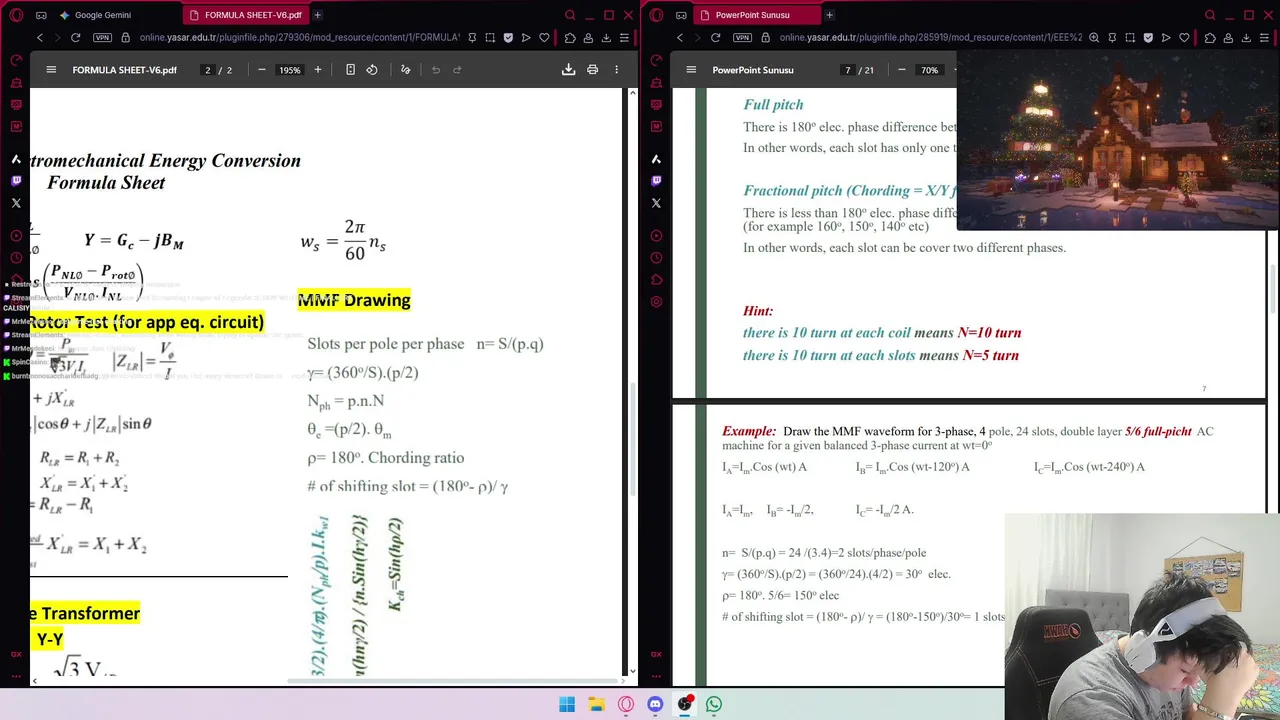Open Opera menu in left browser window

click(x=15, y=15)
